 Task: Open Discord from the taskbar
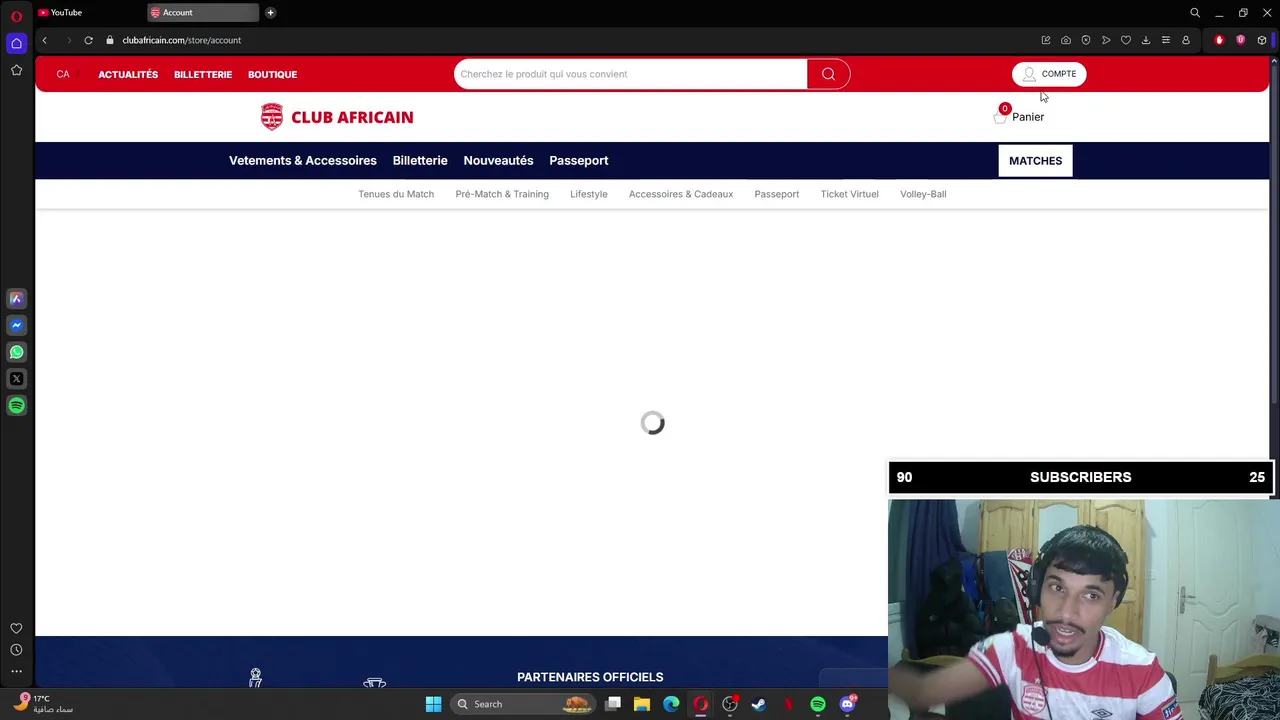point(848,704)
